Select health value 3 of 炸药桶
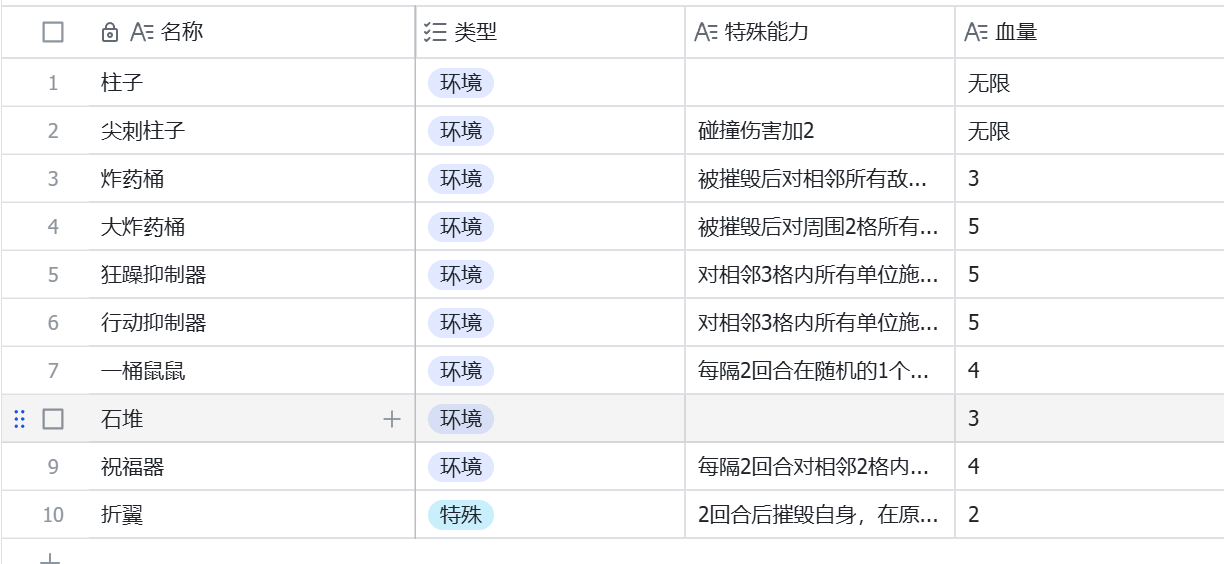The height and width of the screenshot is (564, 1224). click(x=1090, y=178)
